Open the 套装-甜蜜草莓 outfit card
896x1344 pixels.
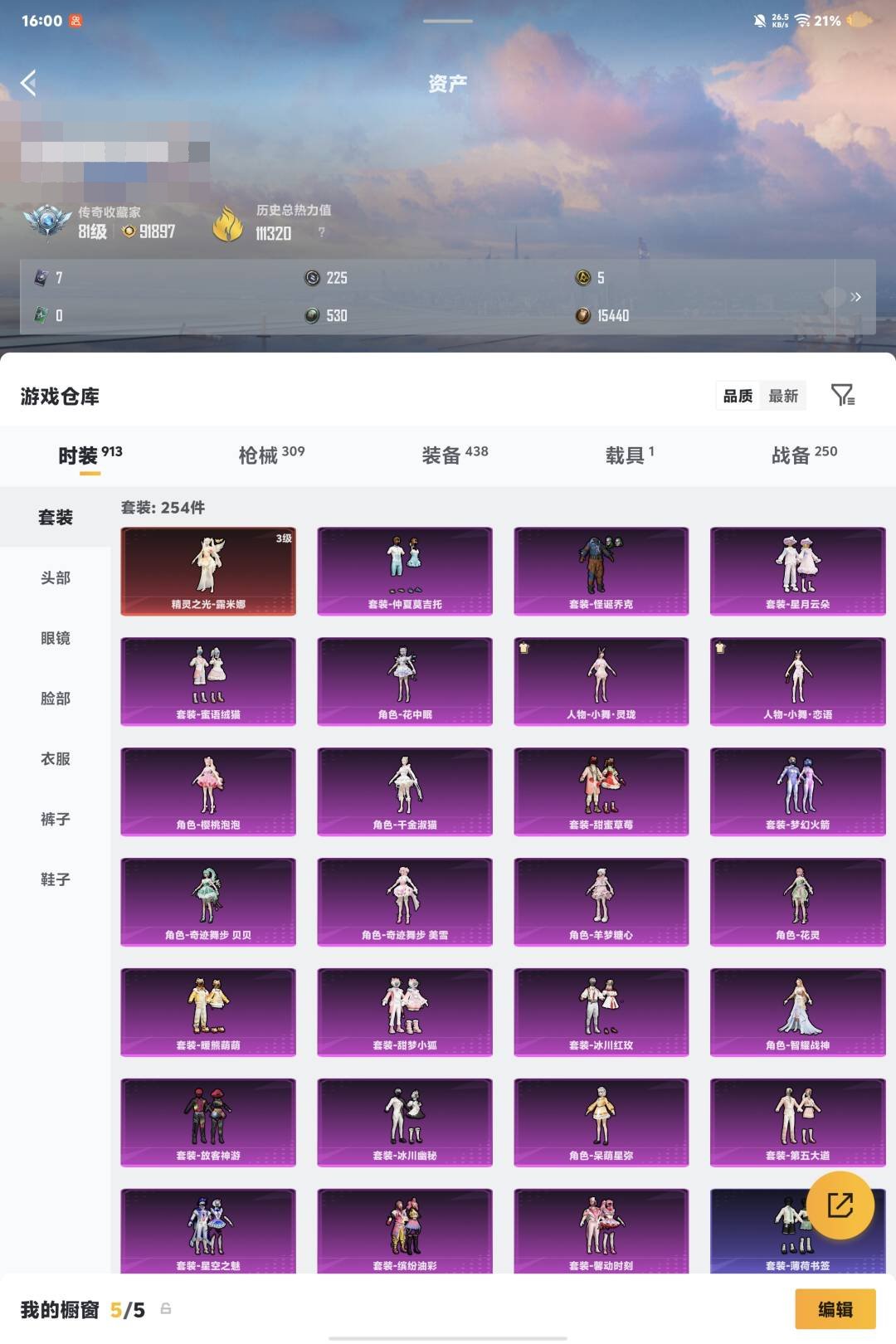click(601, 792)
